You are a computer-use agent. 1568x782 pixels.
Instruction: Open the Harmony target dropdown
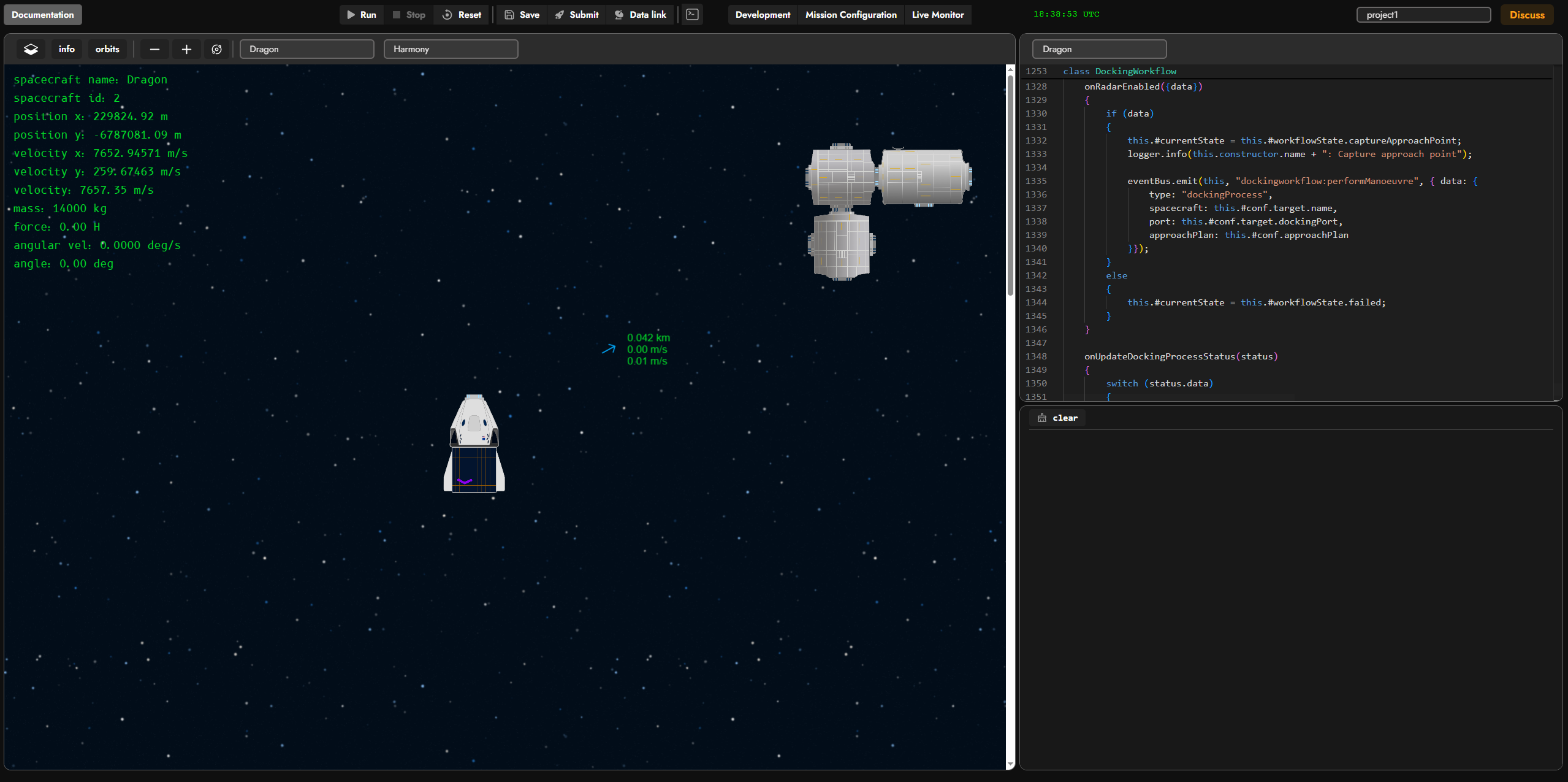451,49
